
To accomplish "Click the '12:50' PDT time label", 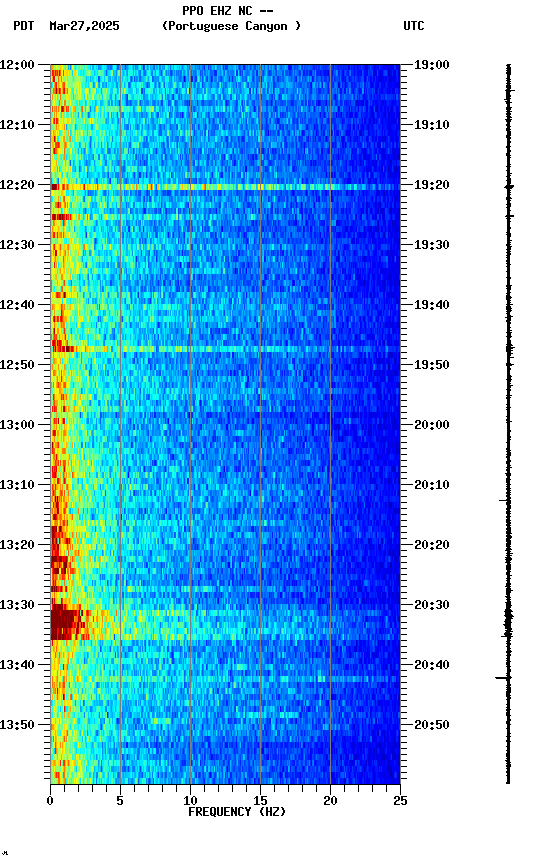I will tap(17, 365).
